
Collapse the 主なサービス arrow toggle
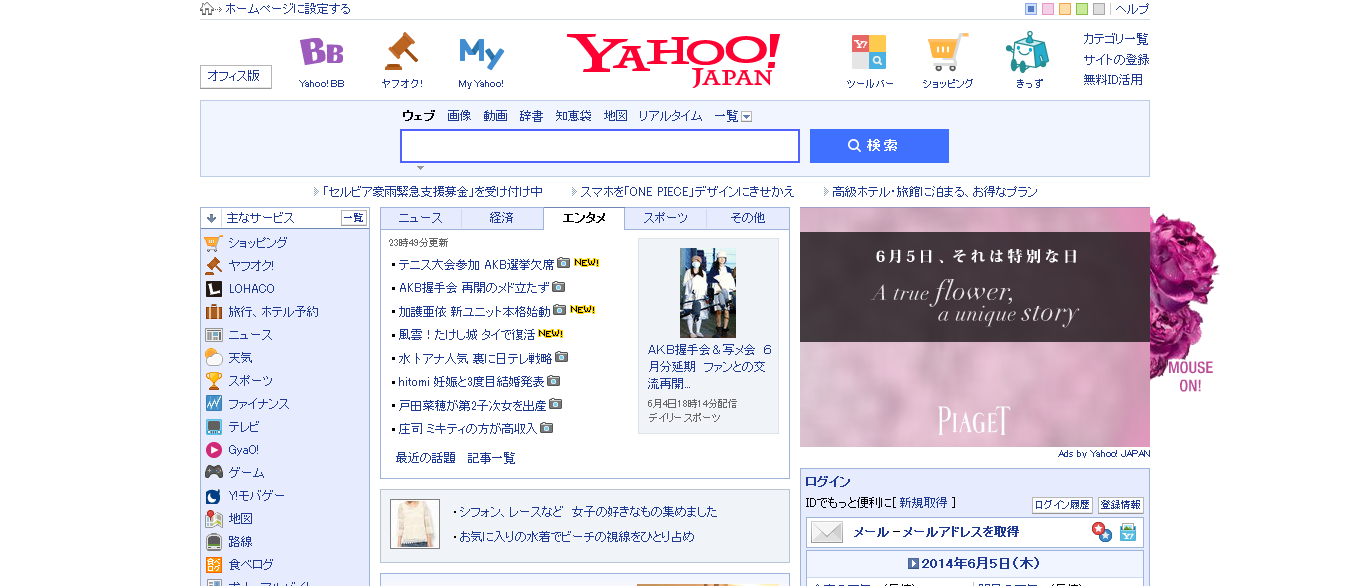pos(212,218)
